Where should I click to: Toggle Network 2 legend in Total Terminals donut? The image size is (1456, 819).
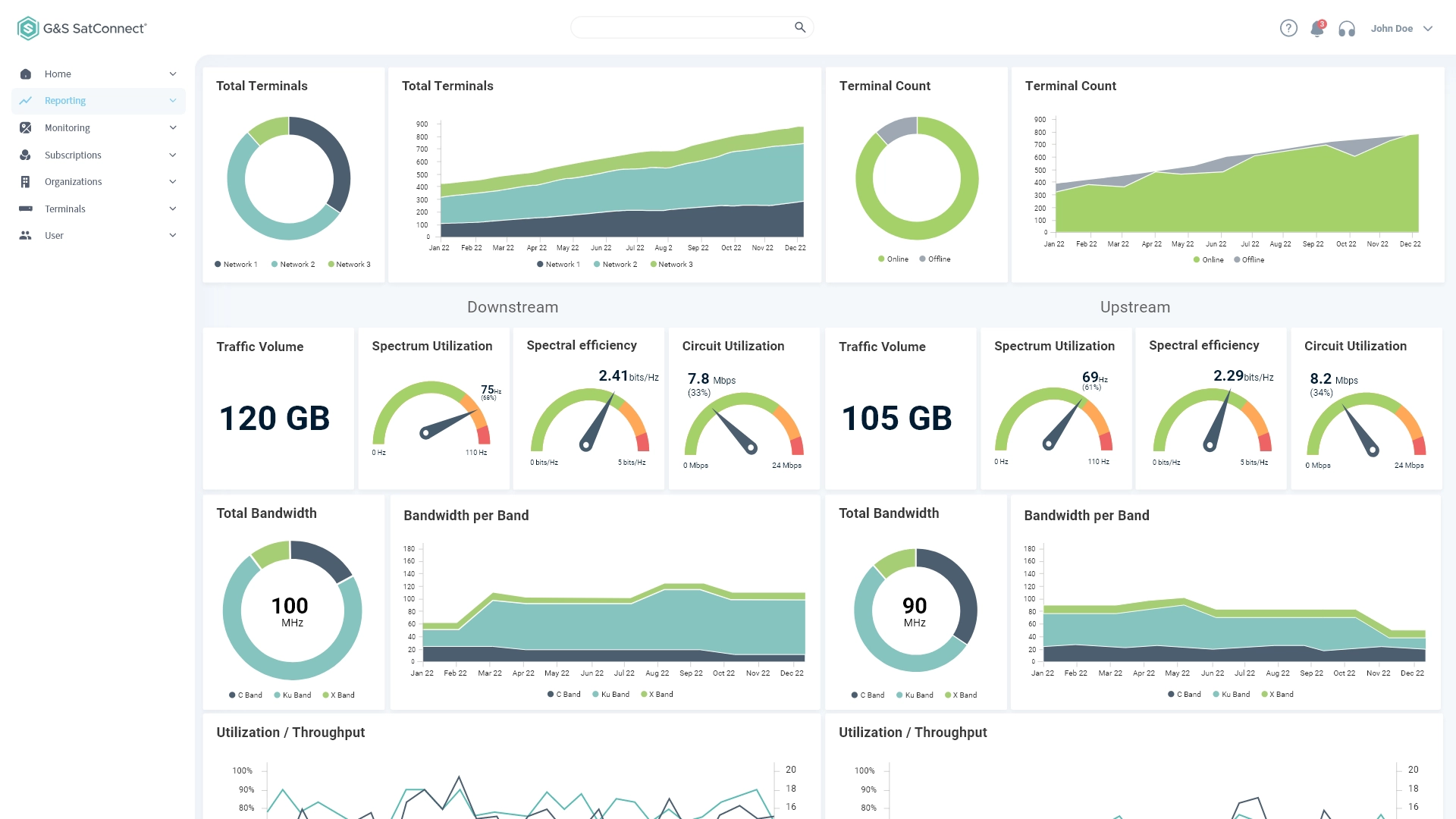[293, 265]
